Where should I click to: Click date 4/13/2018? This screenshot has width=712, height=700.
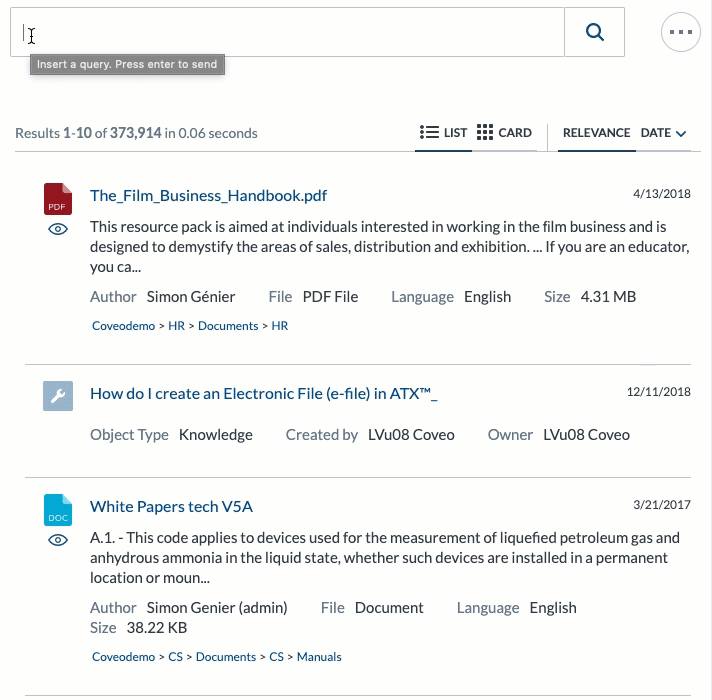[x=662, y=194]
